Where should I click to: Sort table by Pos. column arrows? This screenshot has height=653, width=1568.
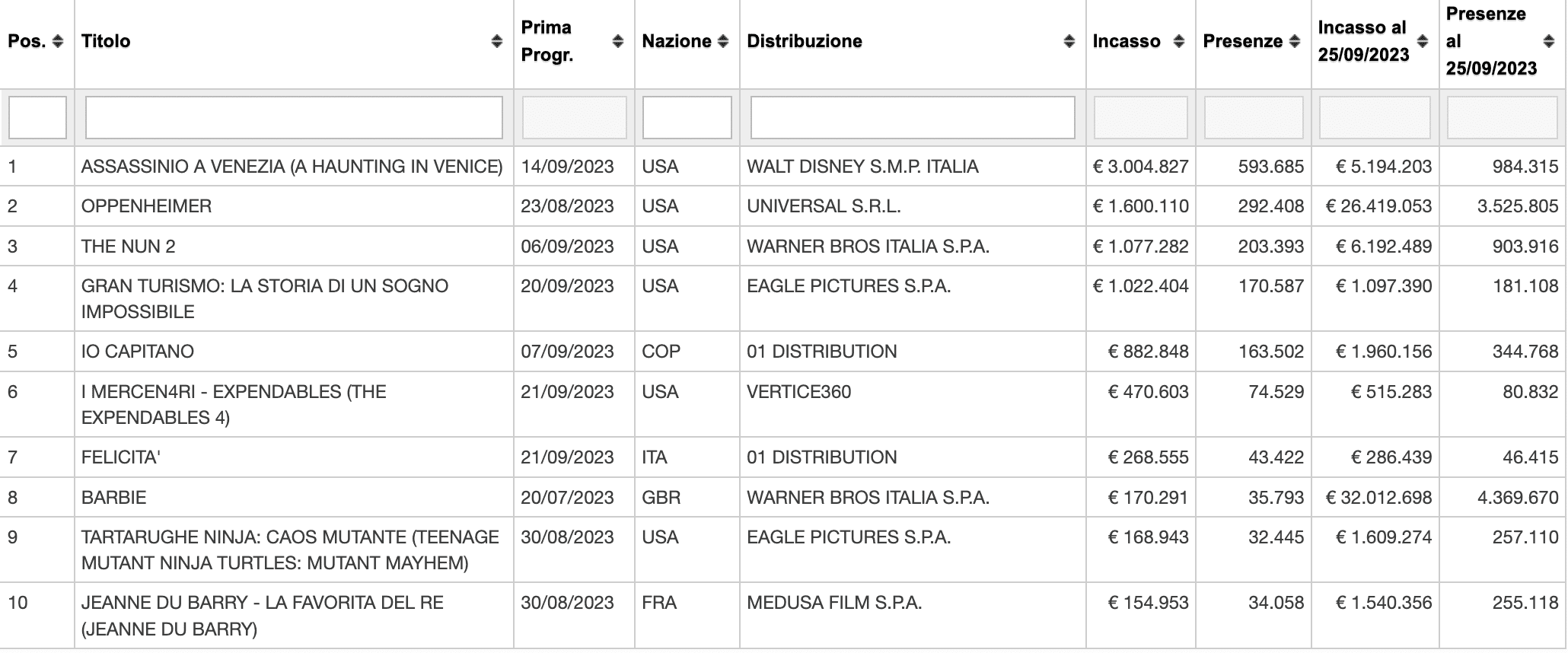tap(58, 41)
